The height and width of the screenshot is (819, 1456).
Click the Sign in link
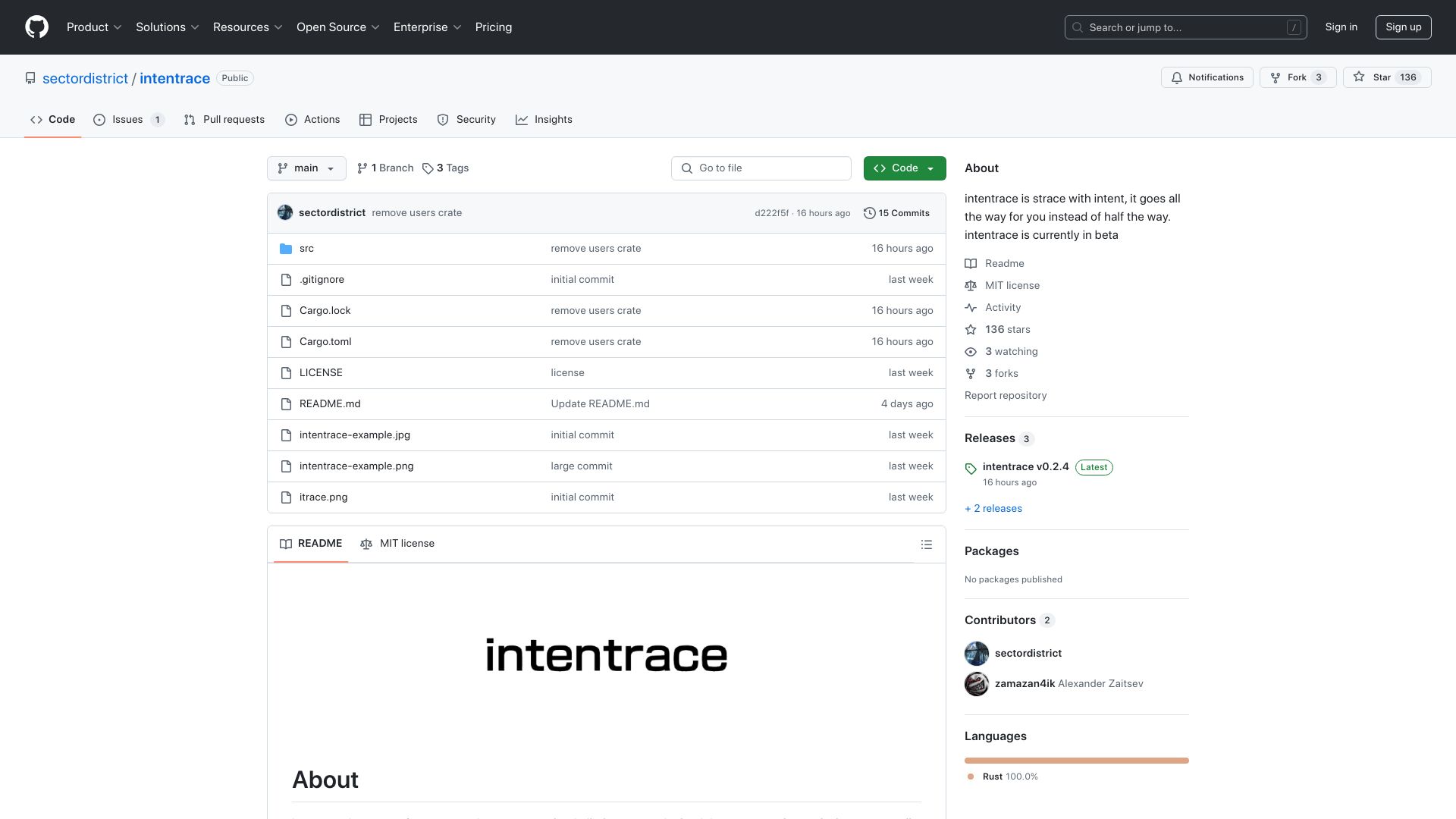[1341, 27]
